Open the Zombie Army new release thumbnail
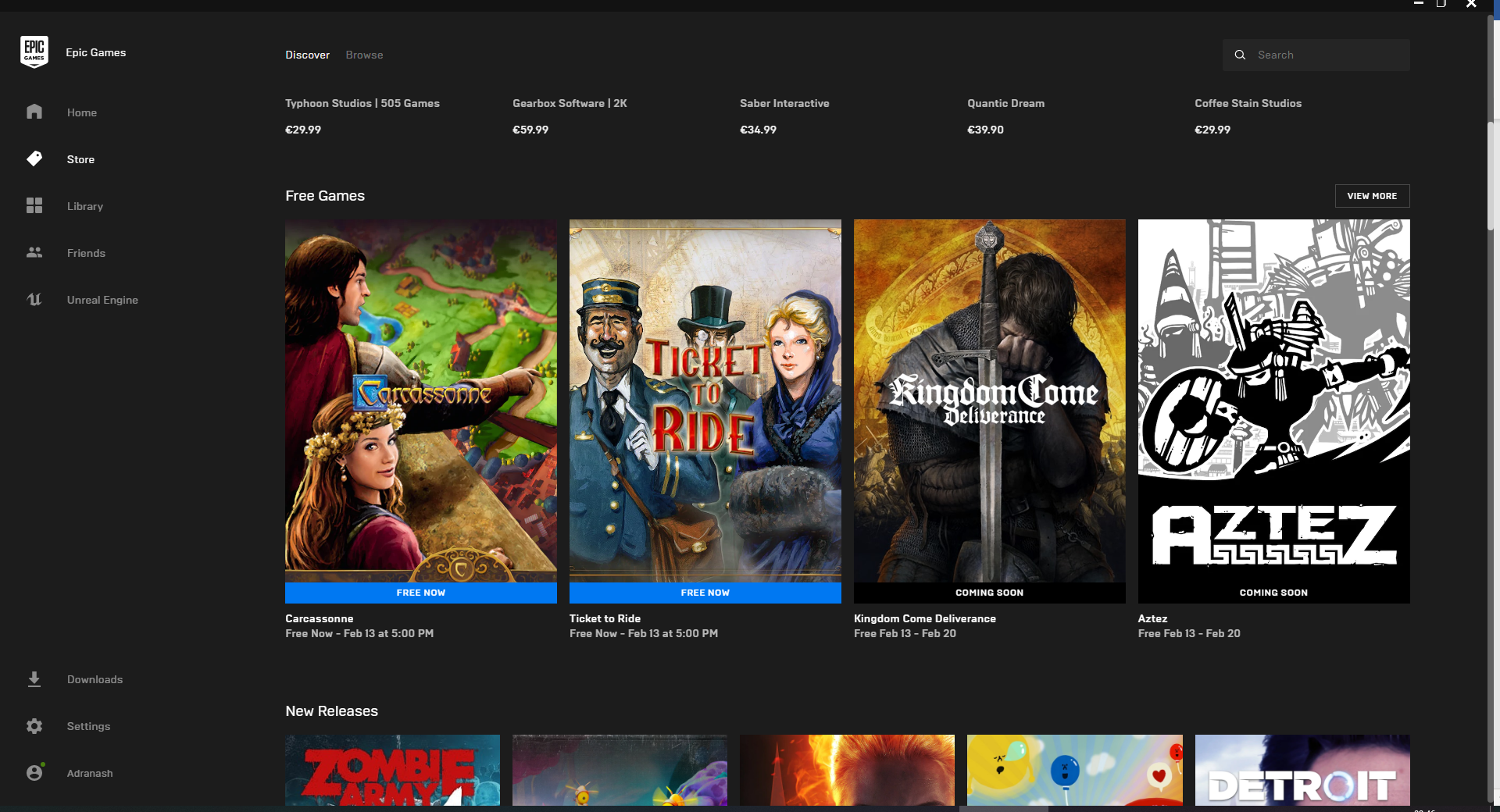This screenshot has width=1500, height=812. click(x=392, y=770)
